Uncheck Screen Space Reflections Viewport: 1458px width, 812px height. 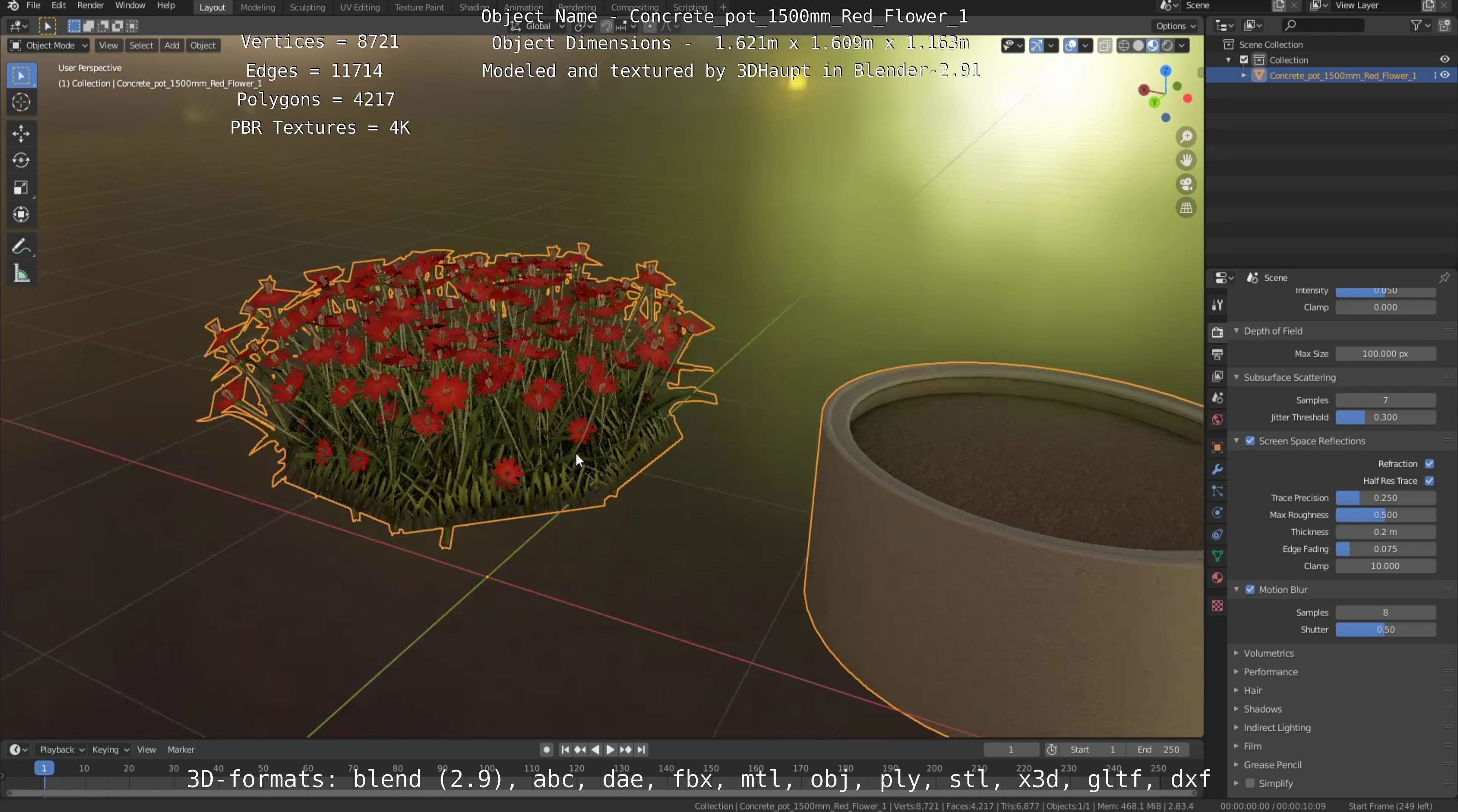point(1250,441)
